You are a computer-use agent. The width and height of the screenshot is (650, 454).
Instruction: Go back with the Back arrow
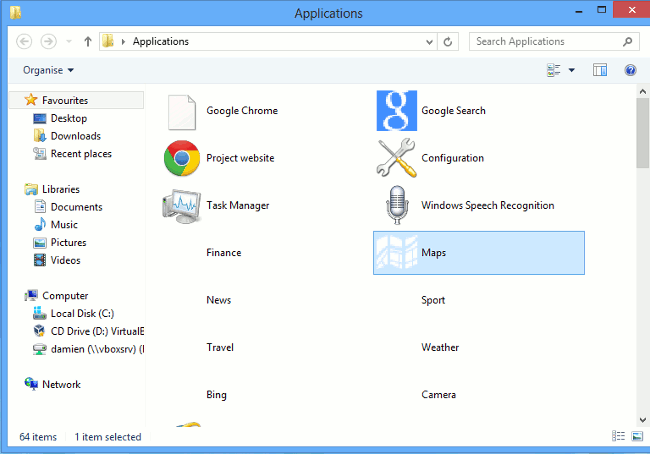coord(24,41)
